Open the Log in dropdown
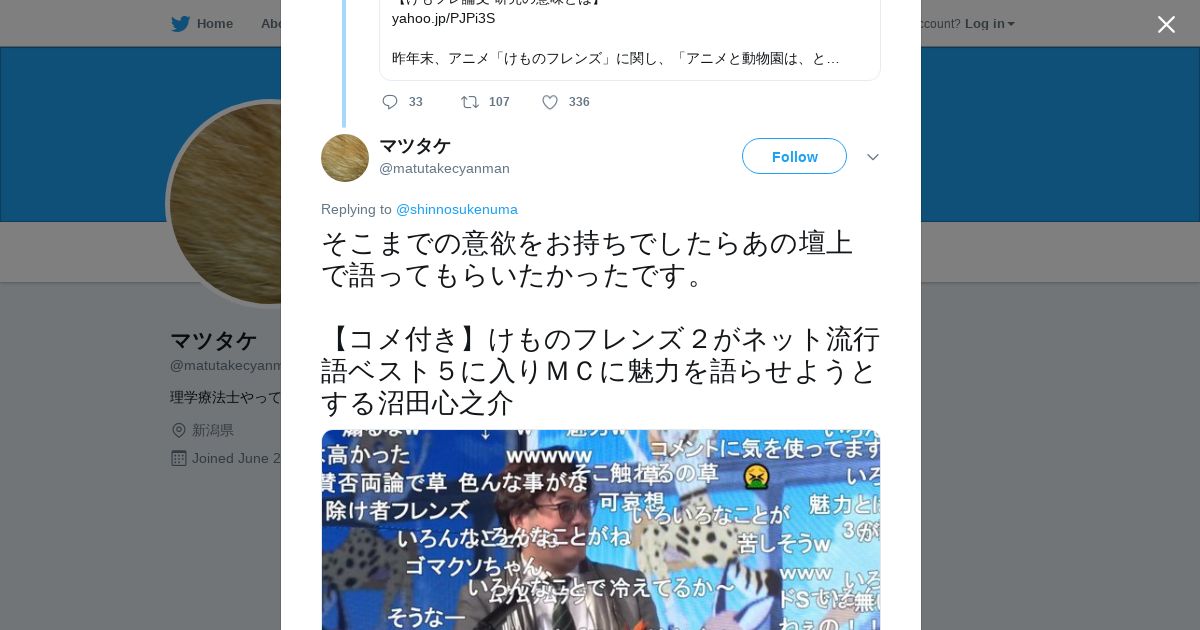 [x=990, y=24]
